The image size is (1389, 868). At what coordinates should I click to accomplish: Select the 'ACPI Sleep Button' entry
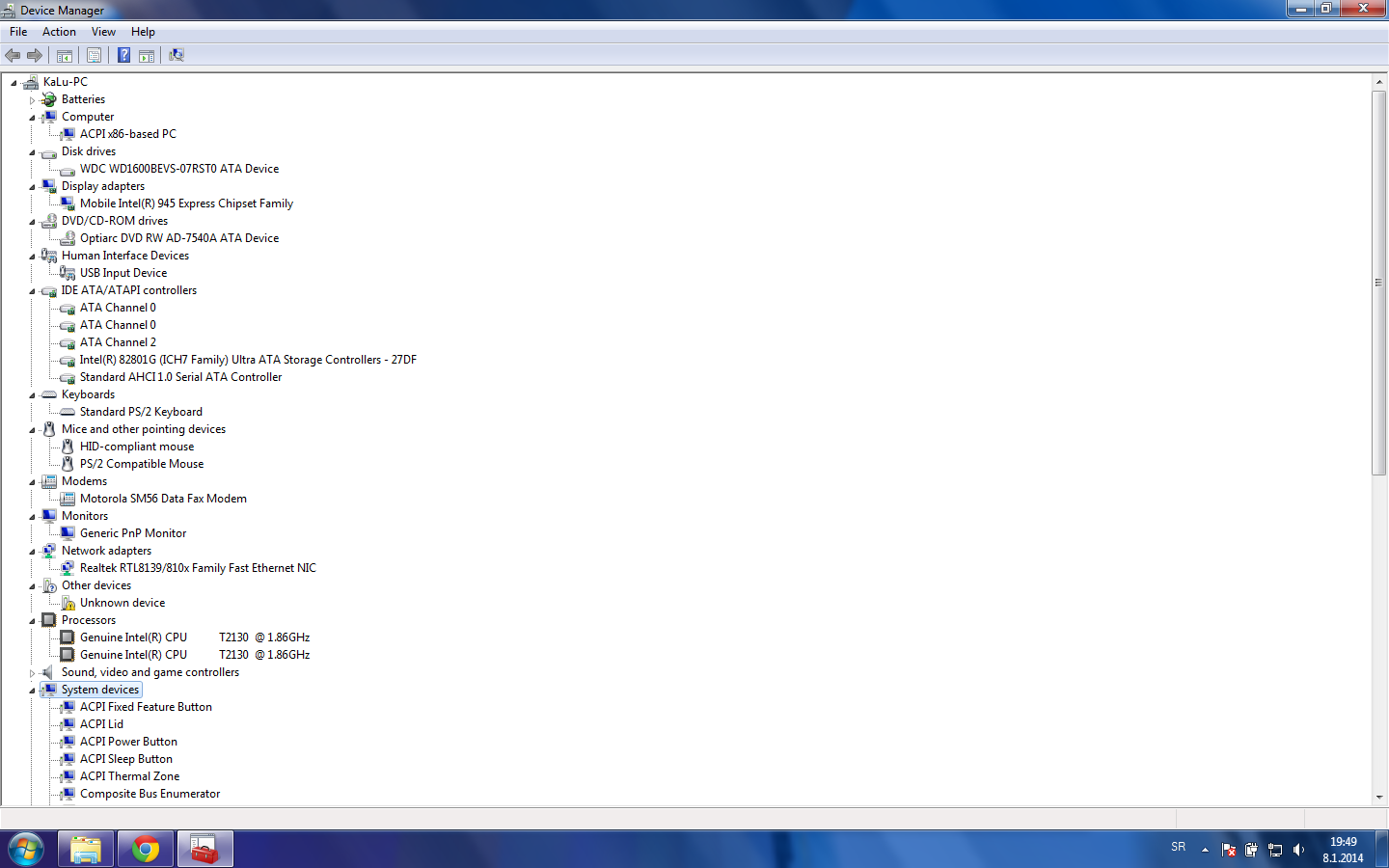tap(126, 759)
